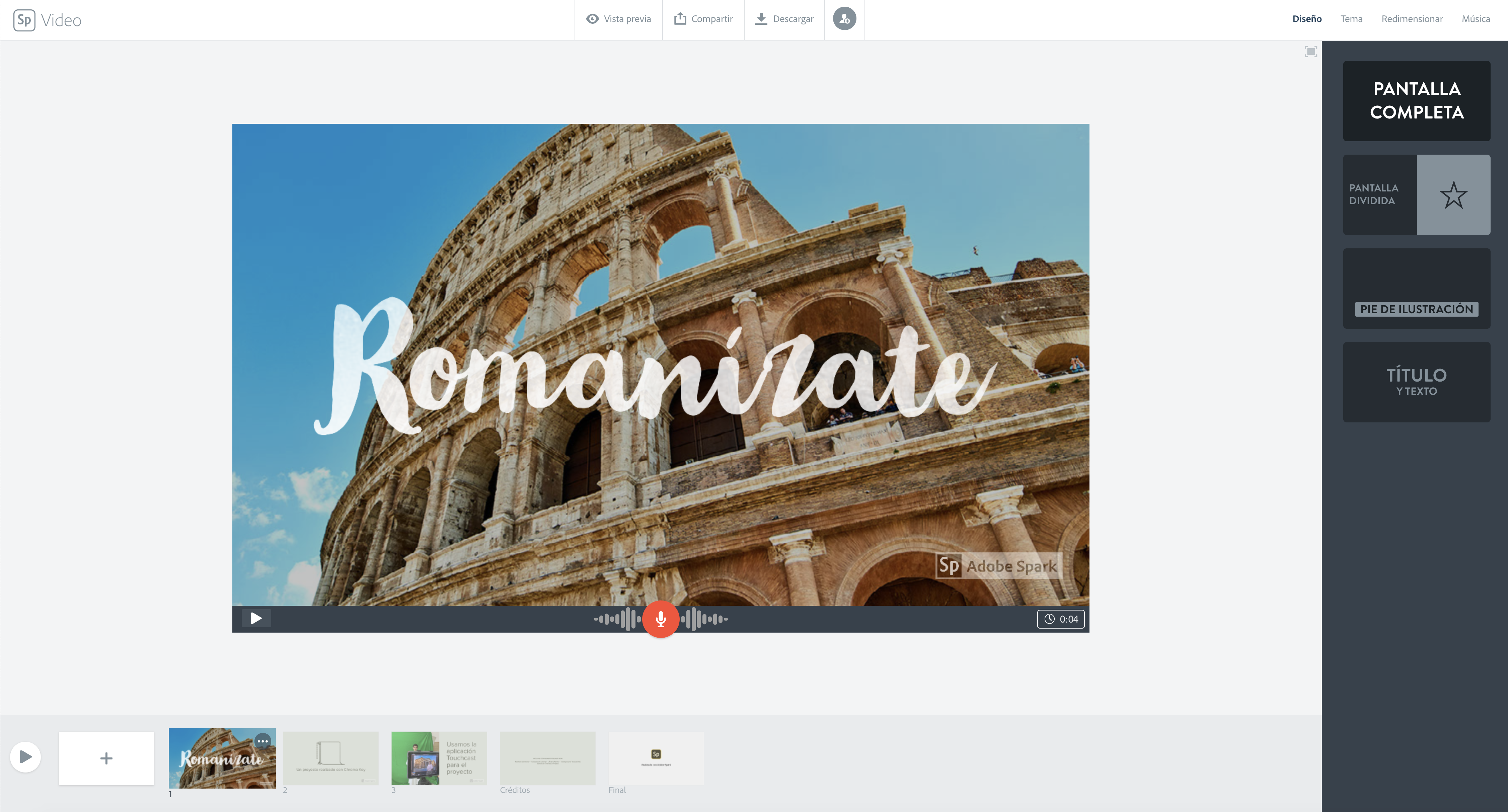Click Vista previa to preview the video

619,19
